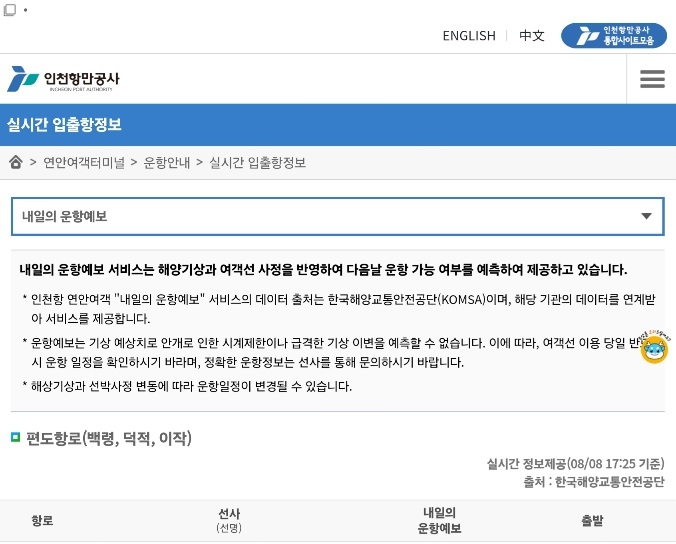
Task: Switch language to 中文
Action: [532, 36]
